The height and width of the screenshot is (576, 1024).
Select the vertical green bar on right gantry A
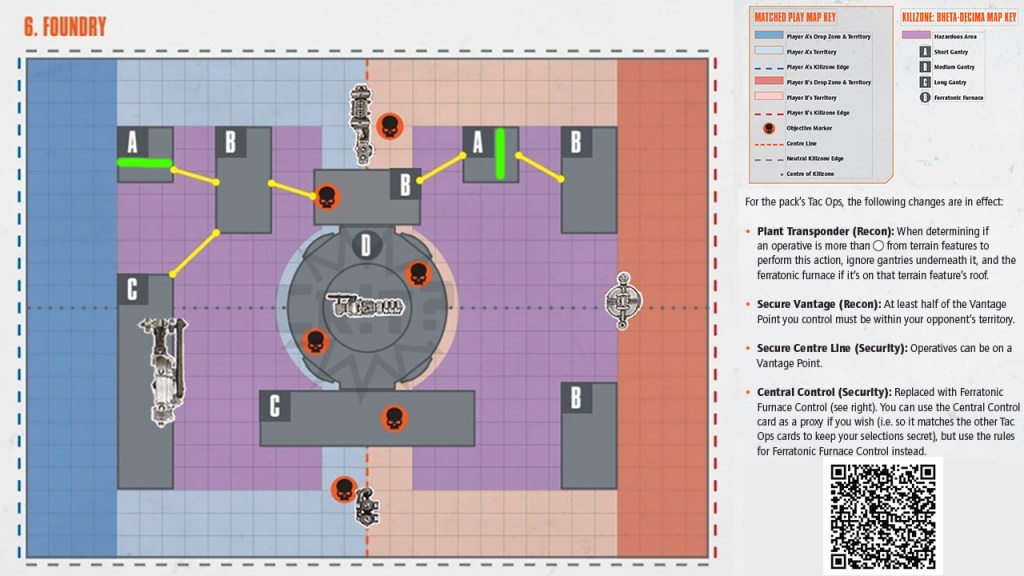coord(500,152)
